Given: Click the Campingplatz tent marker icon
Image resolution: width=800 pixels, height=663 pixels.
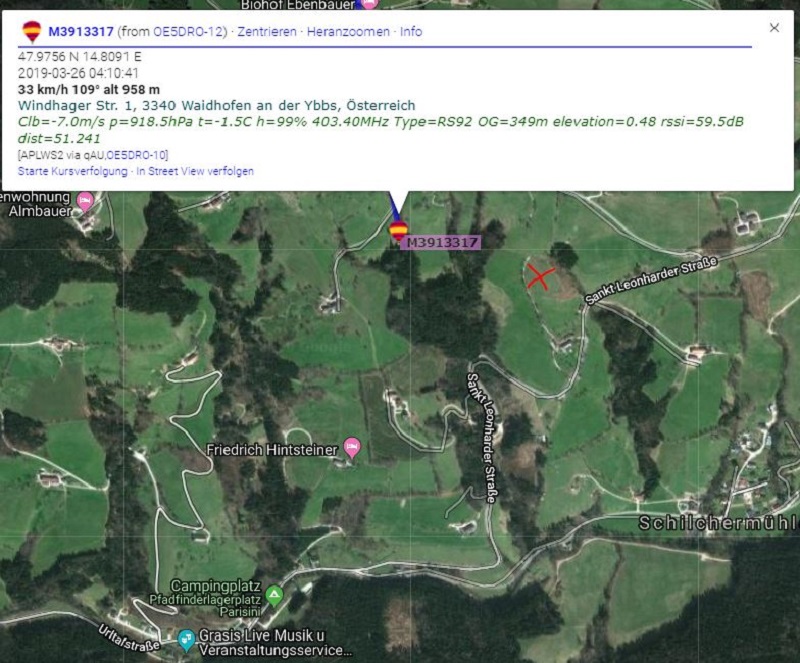Looking at the screenshot, I should (x=274, y=596).
